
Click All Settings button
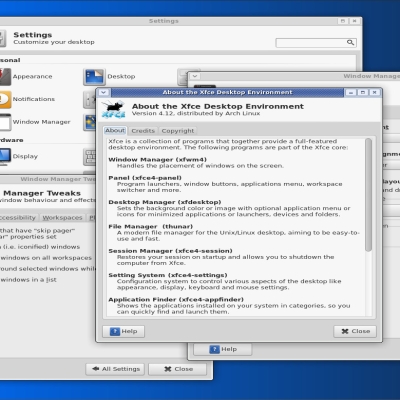115,369
